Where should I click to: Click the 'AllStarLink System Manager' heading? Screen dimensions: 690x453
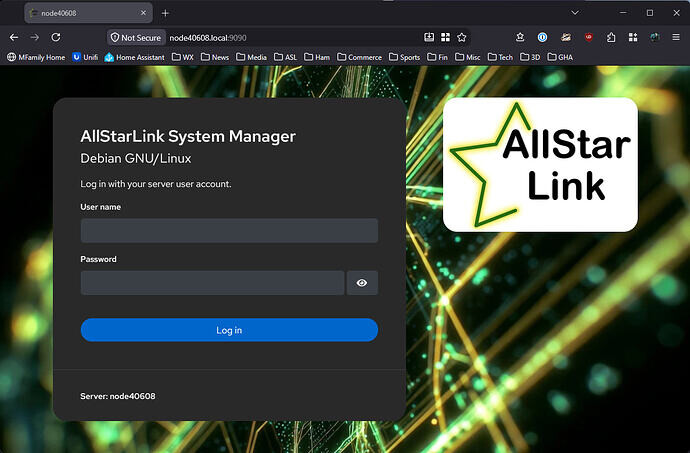pyautogui.click(x=188, y=136)
